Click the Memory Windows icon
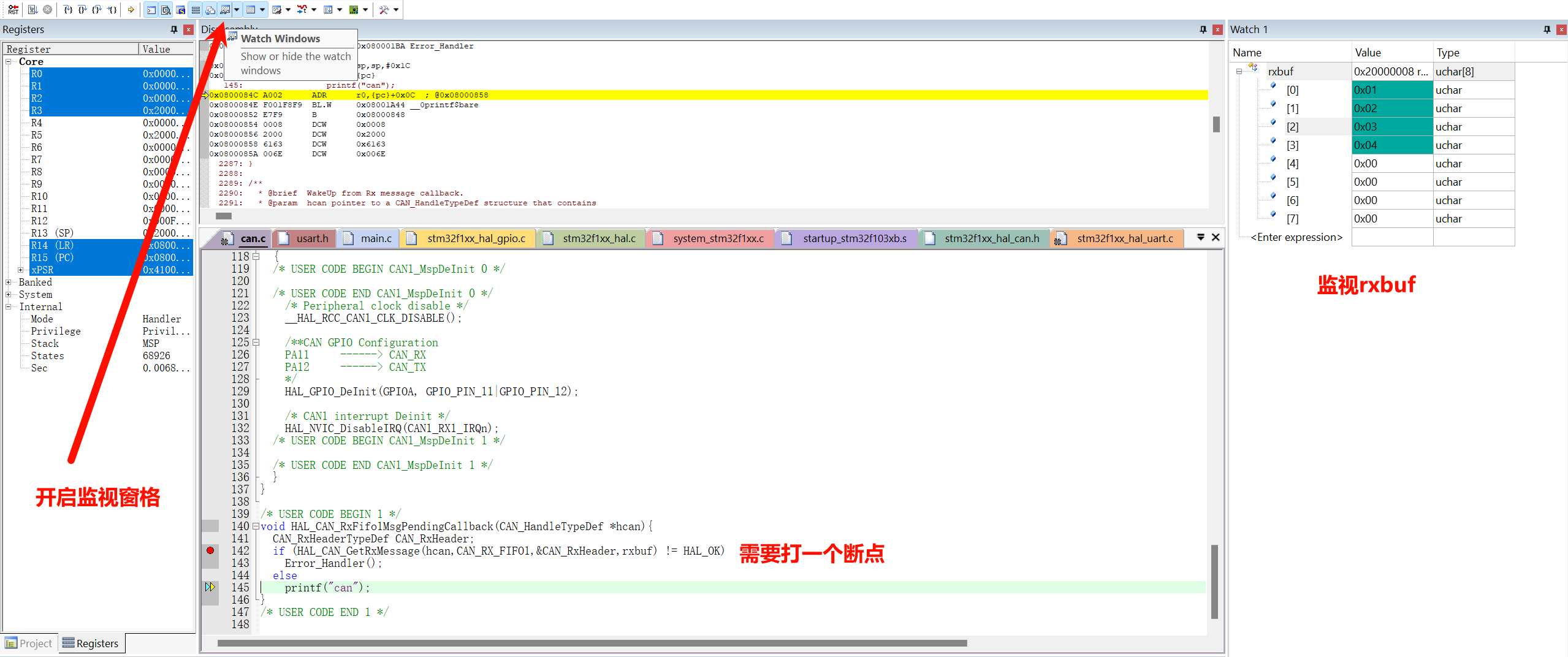 (251, 10)
